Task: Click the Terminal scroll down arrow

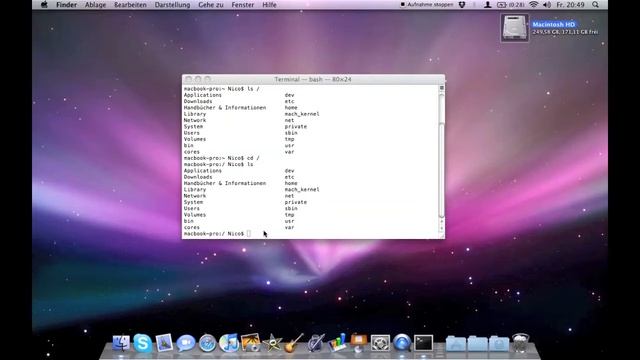Action: coord(441,229)
